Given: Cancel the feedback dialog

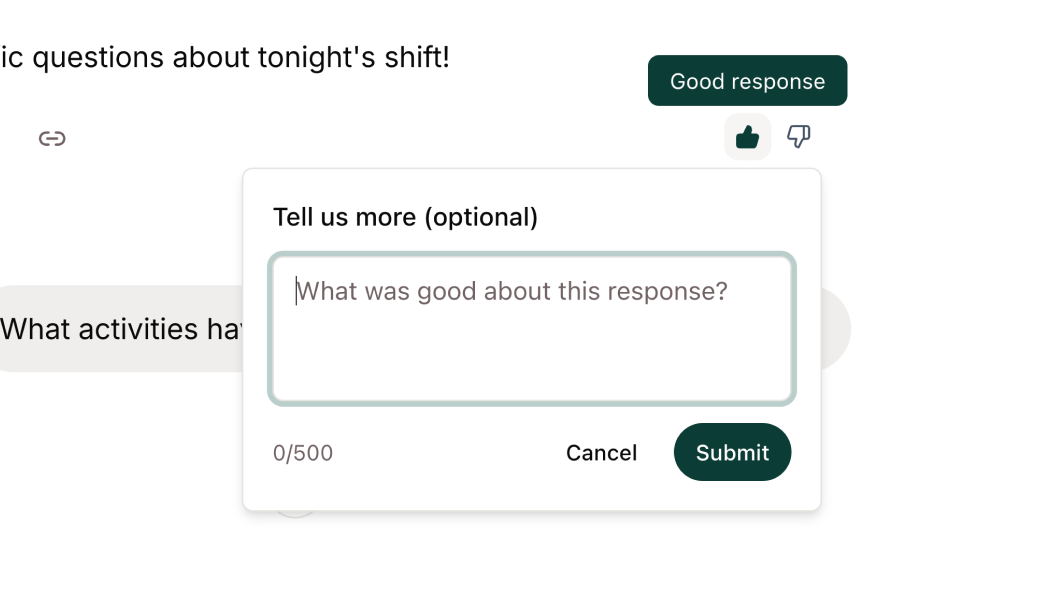Looking at the screenshot, I should click(x=601, y=452).
